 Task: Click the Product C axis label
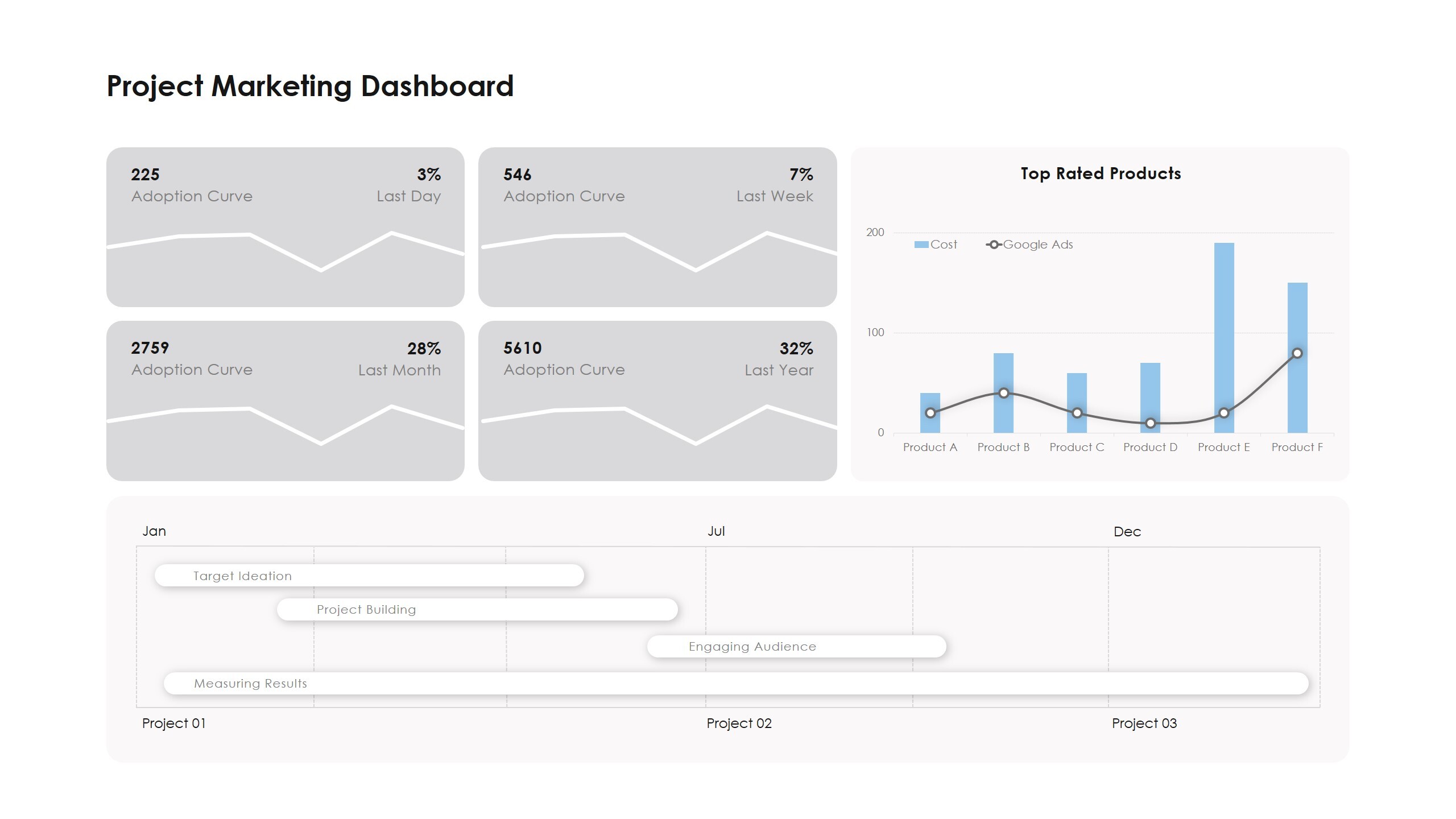pyautogui.click(x=1077, y=448)
